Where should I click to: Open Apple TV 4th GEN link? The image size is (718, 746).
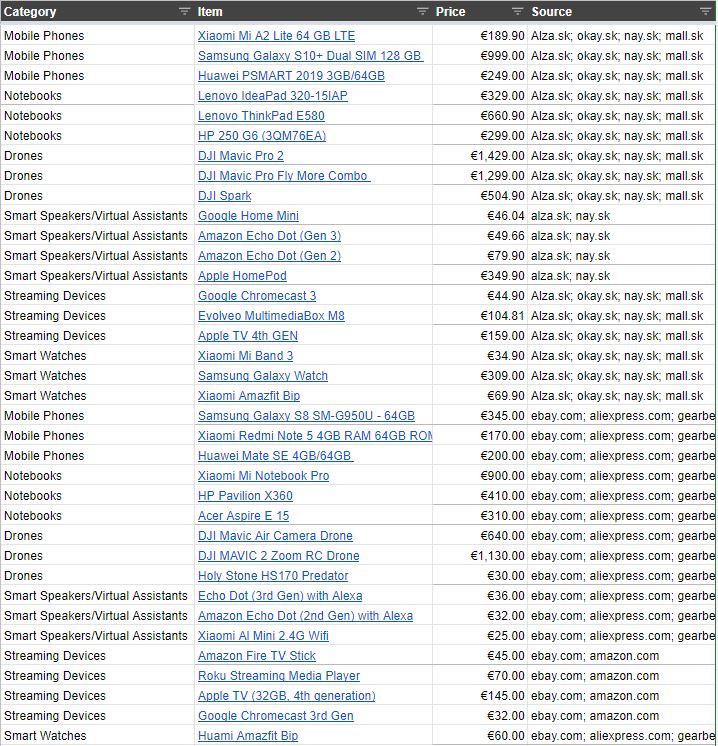248,335
